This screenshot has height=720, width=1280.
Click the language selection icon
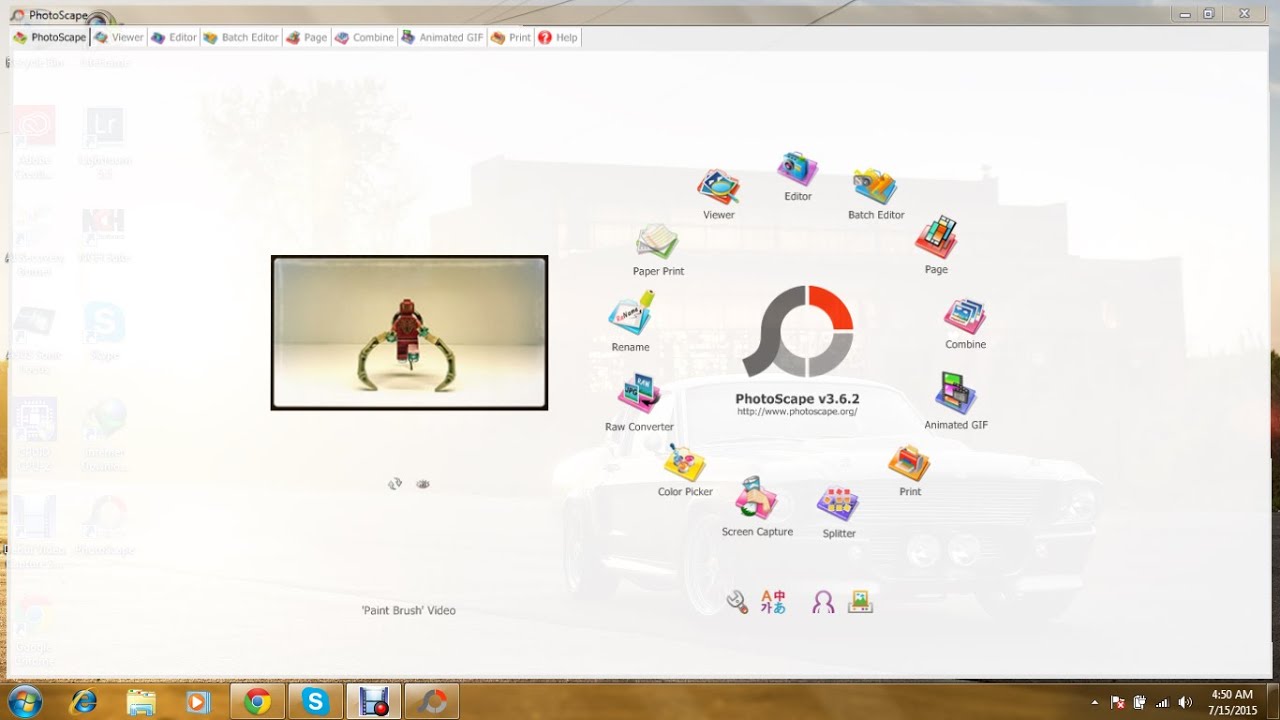tap(773, 601)
